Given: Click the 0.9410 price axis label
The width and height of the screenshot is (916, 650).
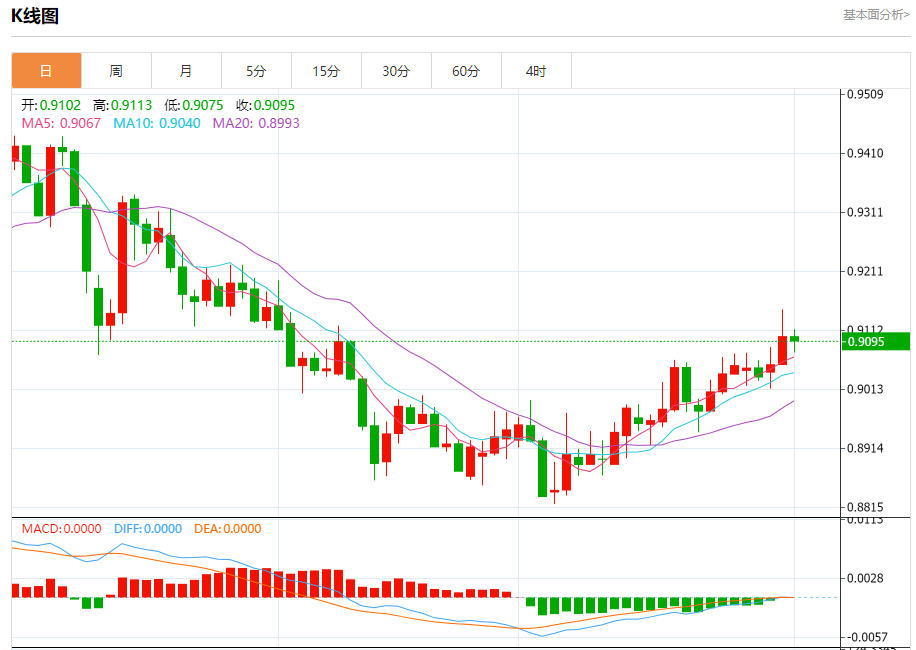Looking at the screenshot, I should pos(865,153).
